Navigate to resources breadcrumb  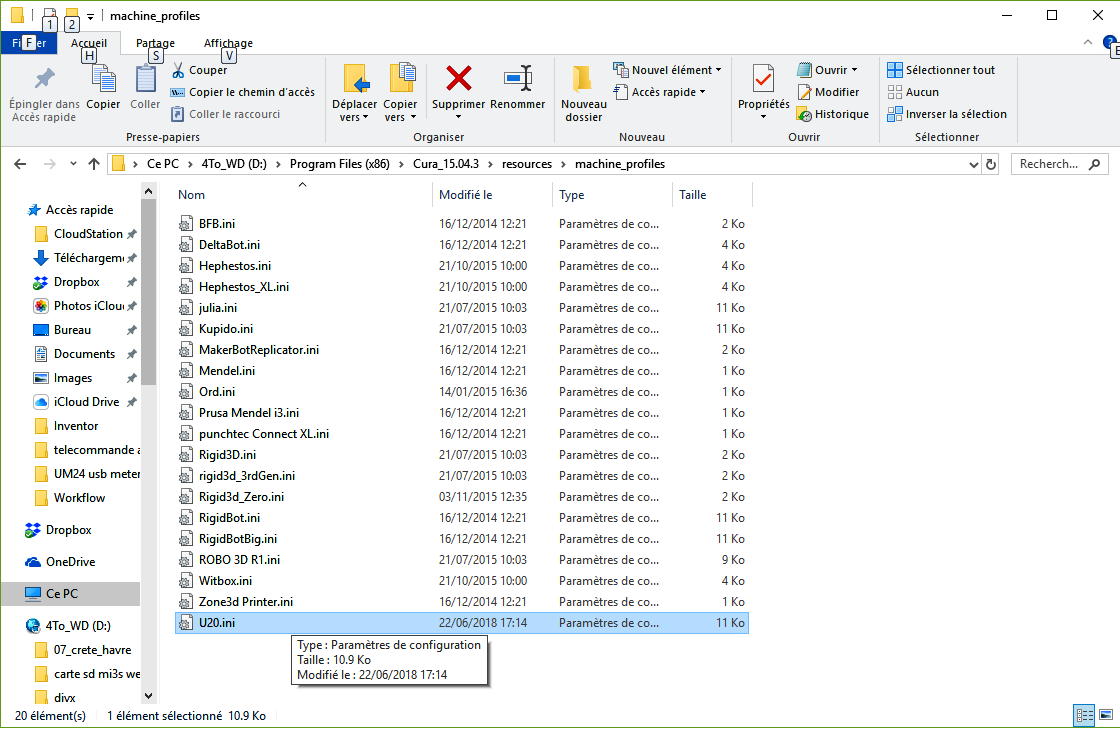click(527, 164)
